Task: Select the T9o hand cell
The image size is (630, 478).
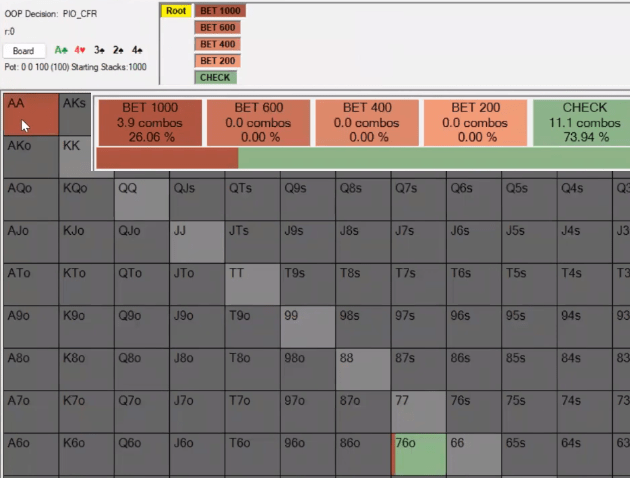Action: click(252, 327)
